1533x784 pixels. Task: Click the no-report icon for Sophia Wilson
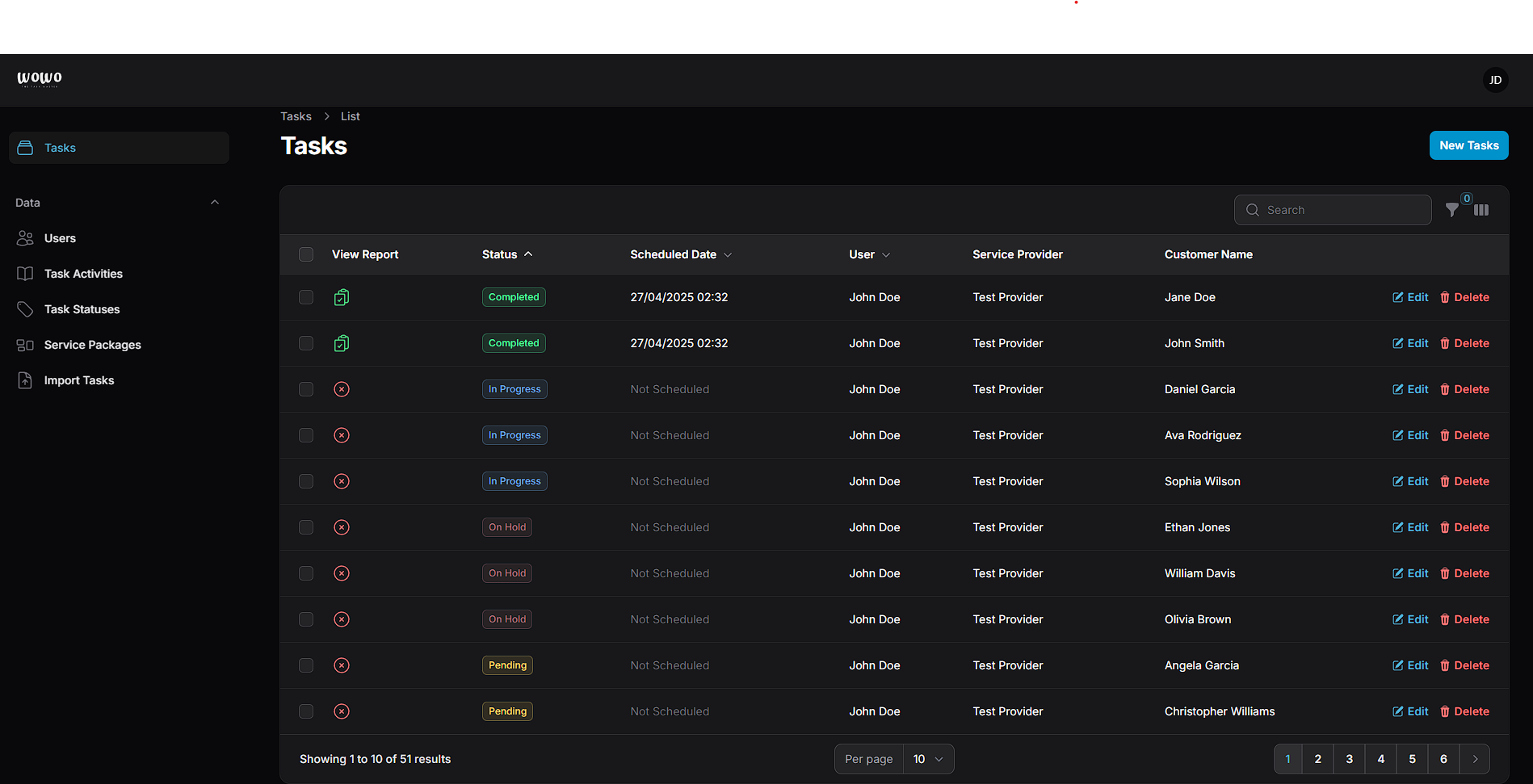[x=342, y=481]
